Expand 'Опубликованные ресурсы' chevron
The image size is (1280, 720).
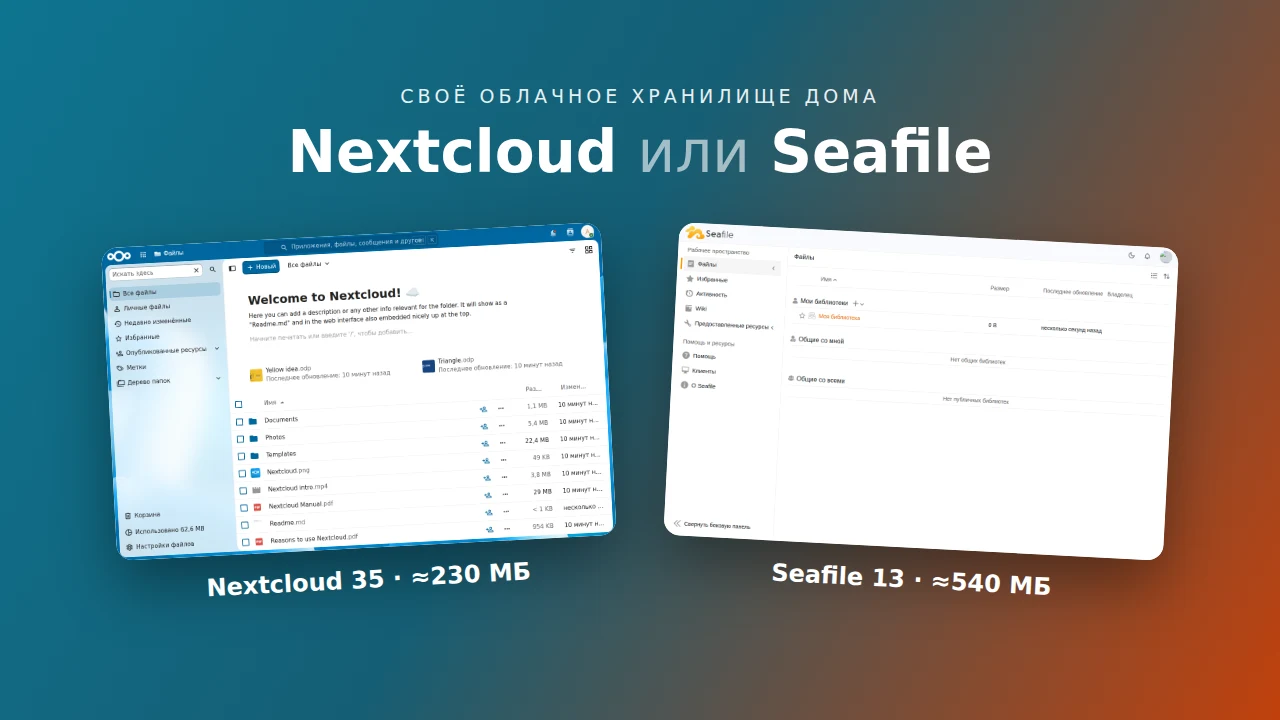click(217, 348)
